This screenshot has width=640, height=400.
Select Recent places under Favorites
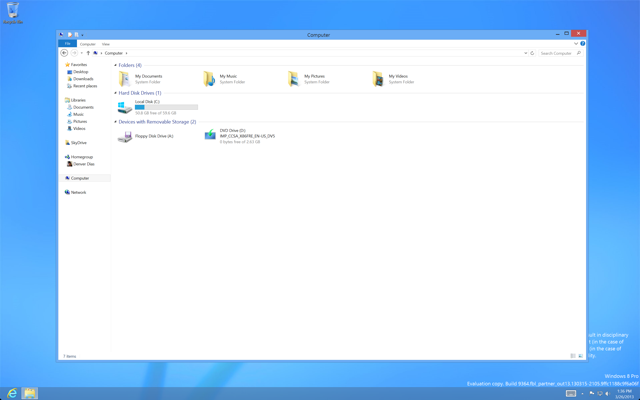82,86
